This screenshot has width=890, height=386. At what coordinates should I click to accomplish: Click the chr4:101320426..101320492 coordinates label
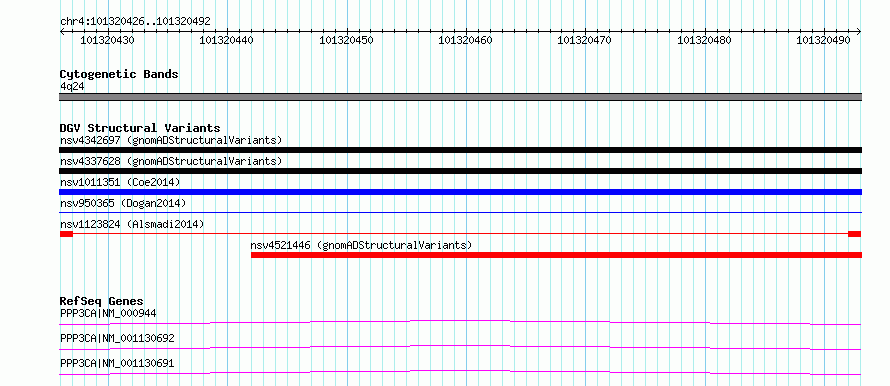coord(135,22)
